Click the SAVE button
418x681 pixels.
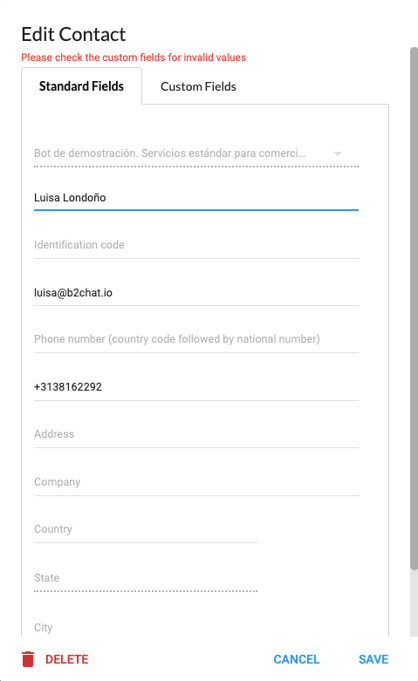coord(373,659)
